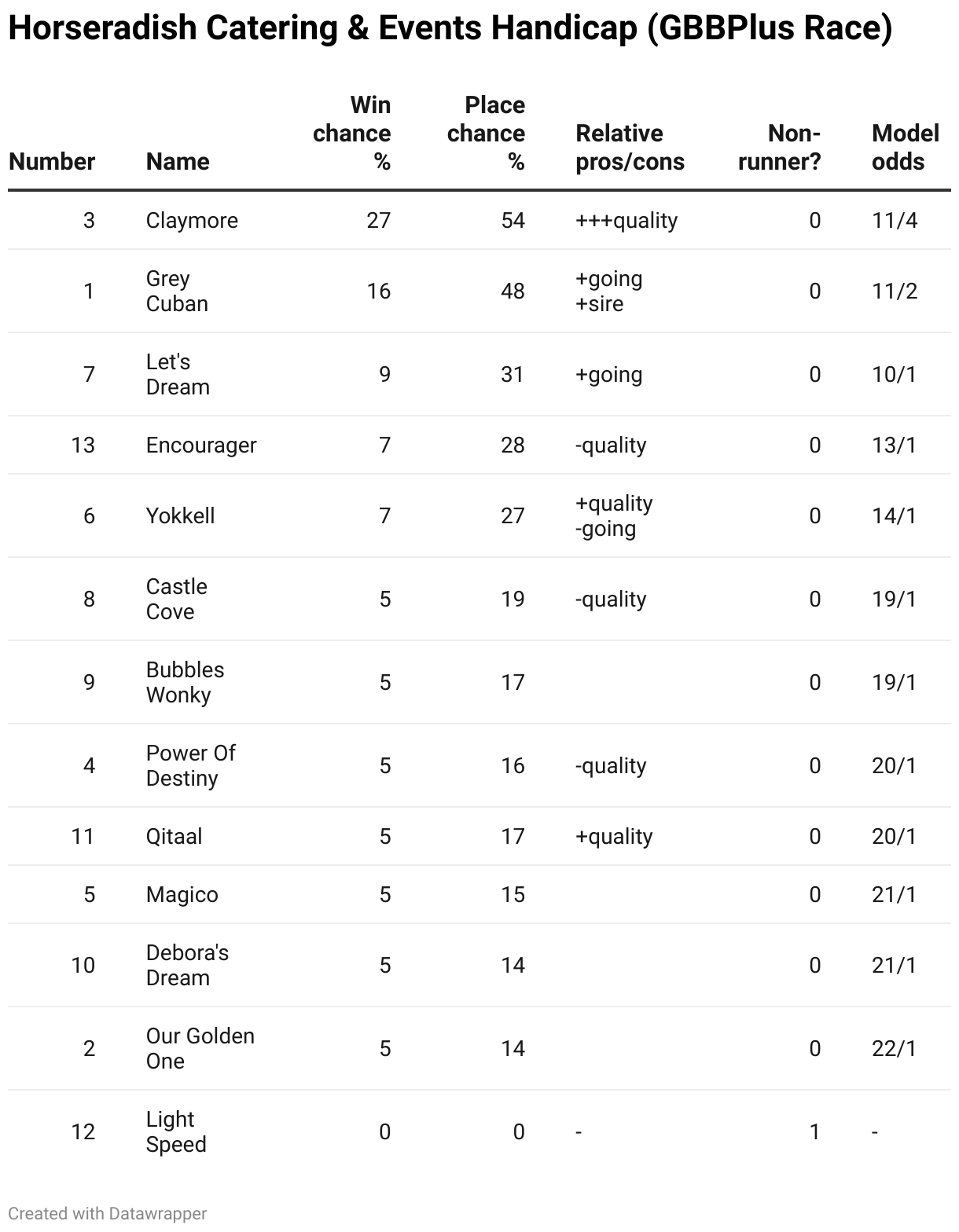This screenshot has width=959, height=1232.
Task: Click the Name column header
Action: tap(178, 161)
